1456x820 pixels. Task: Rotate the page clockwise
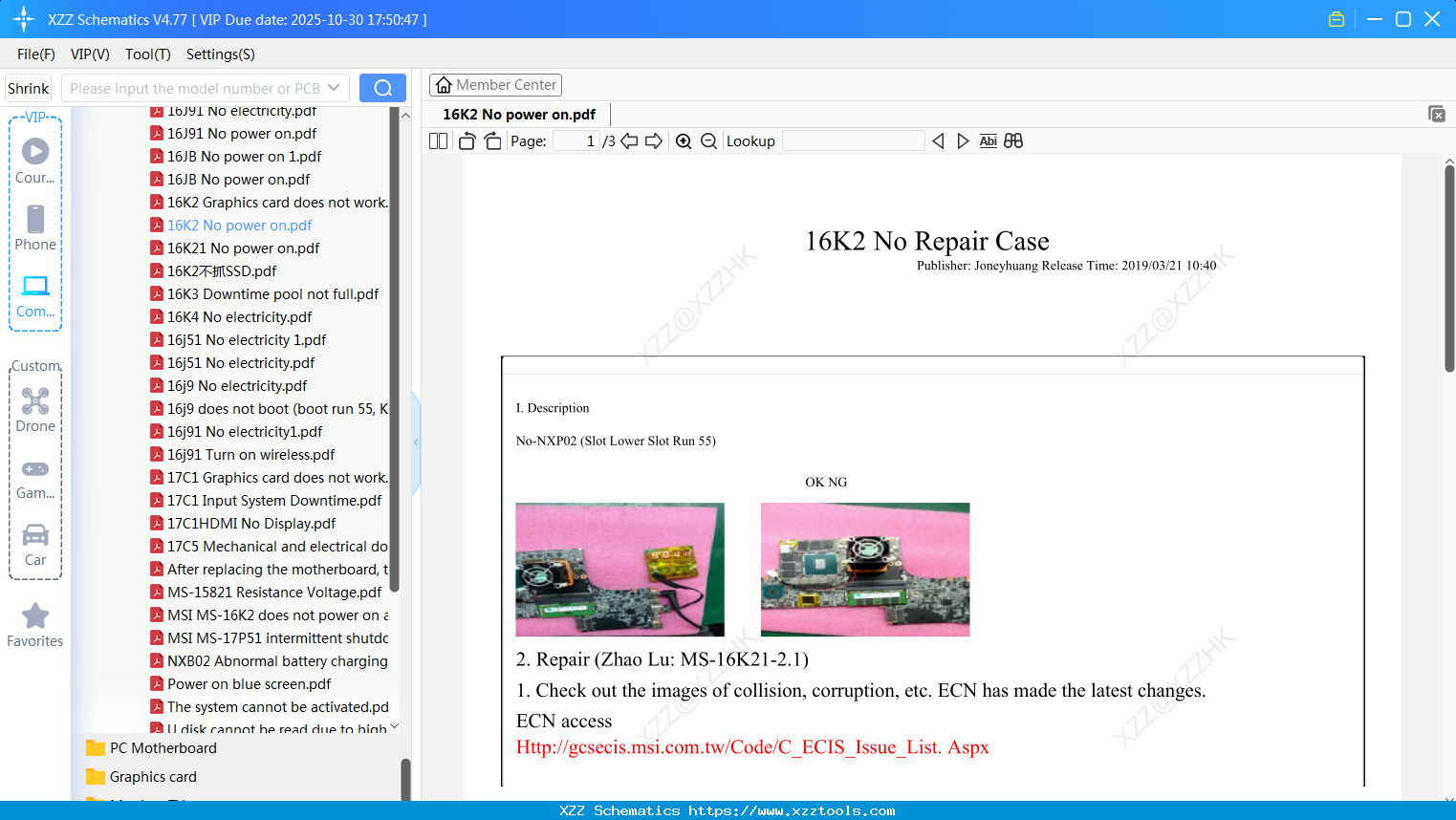[492, 141]
